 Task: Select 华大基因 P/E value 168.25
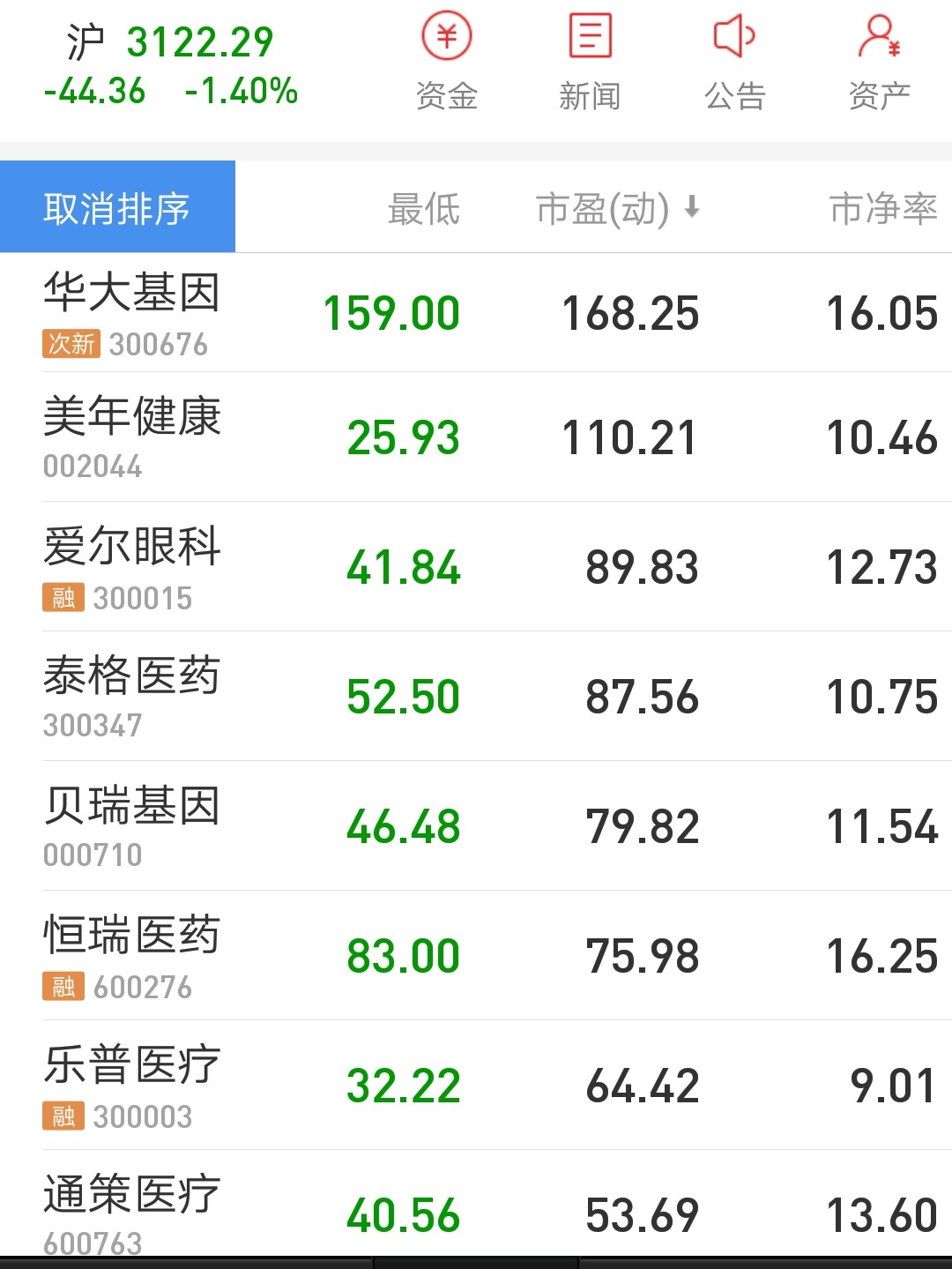631,314
